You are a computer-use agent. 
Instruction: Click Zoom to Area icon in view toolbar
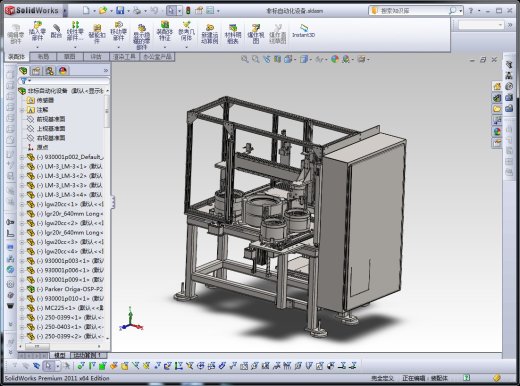[256, 59]
